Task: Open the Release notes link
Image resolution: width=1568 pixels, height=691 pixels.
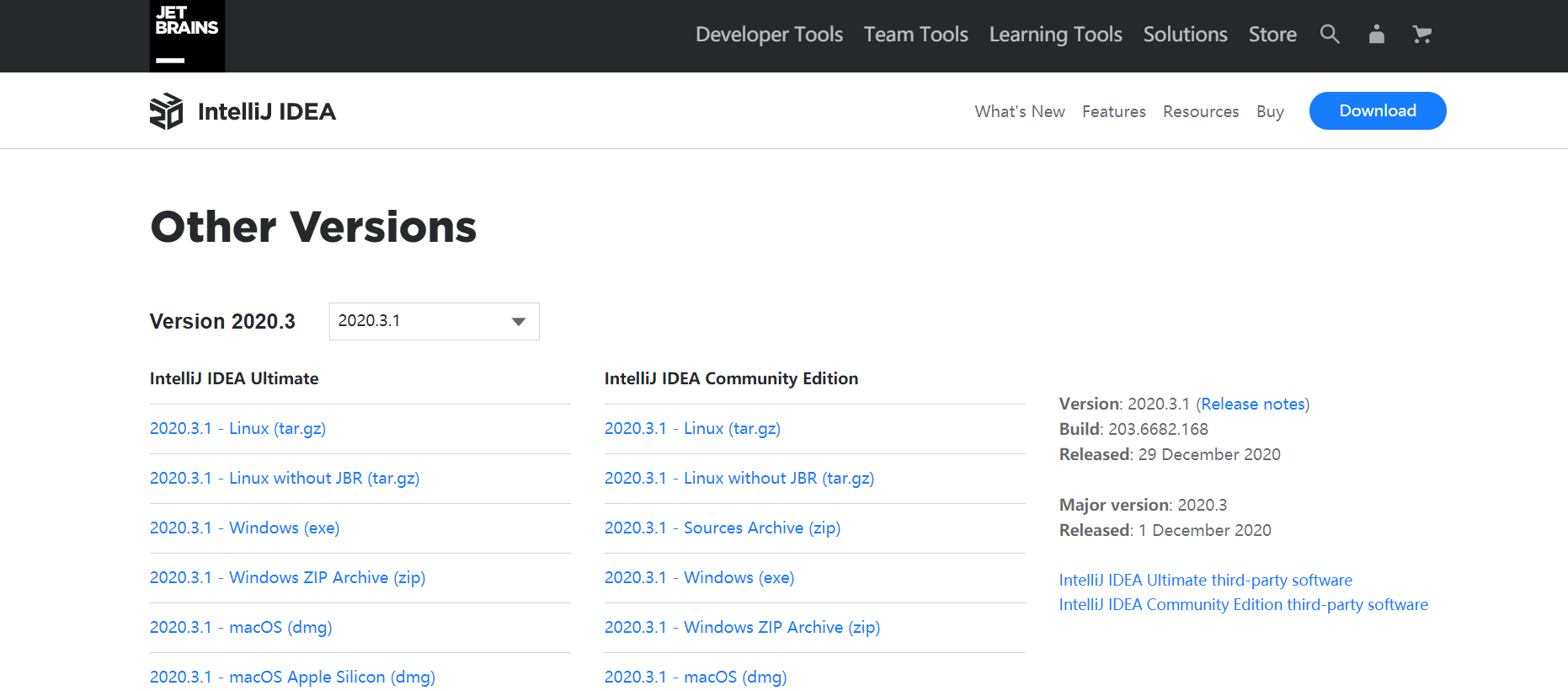Action: click(1253, 404)
